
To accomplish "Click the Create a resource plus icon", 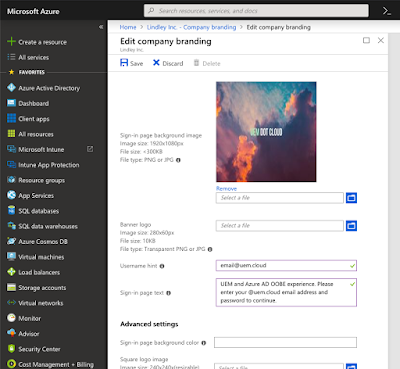I will pos(11,42).
